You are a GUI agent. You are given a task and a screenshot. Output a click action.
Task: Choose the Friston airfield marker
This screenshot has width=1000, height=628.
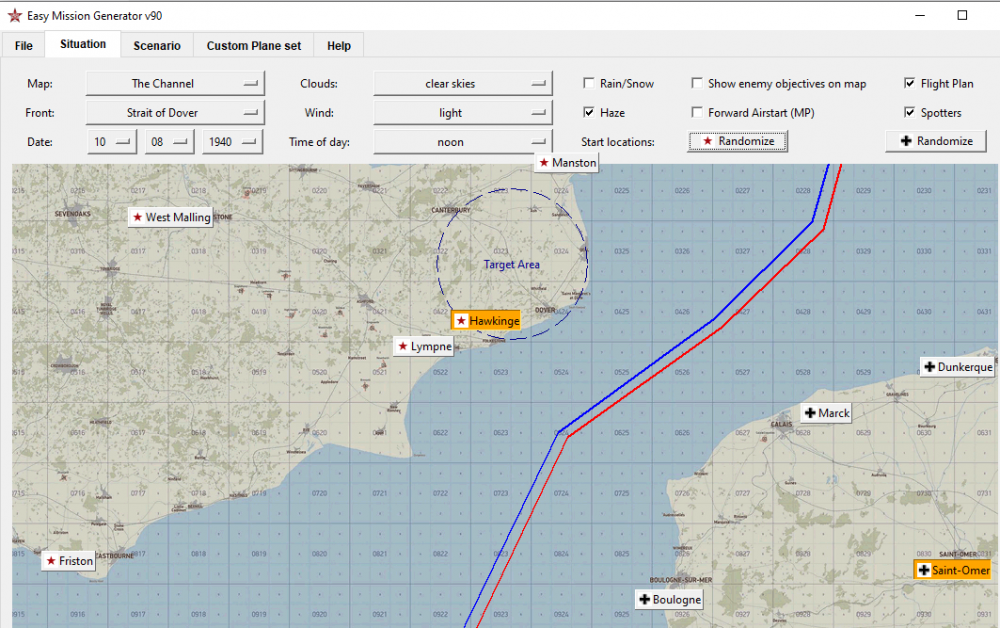pyautogui.click(x=69, y=561)
